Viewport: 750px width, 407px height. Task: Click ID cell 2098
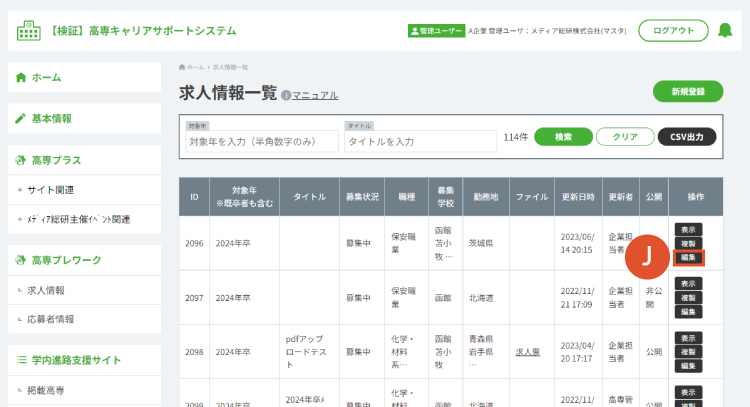(194, 352)
